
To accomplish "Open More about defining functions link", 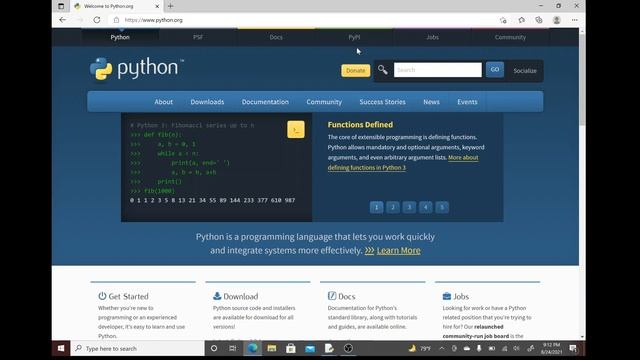I will 403,162.
